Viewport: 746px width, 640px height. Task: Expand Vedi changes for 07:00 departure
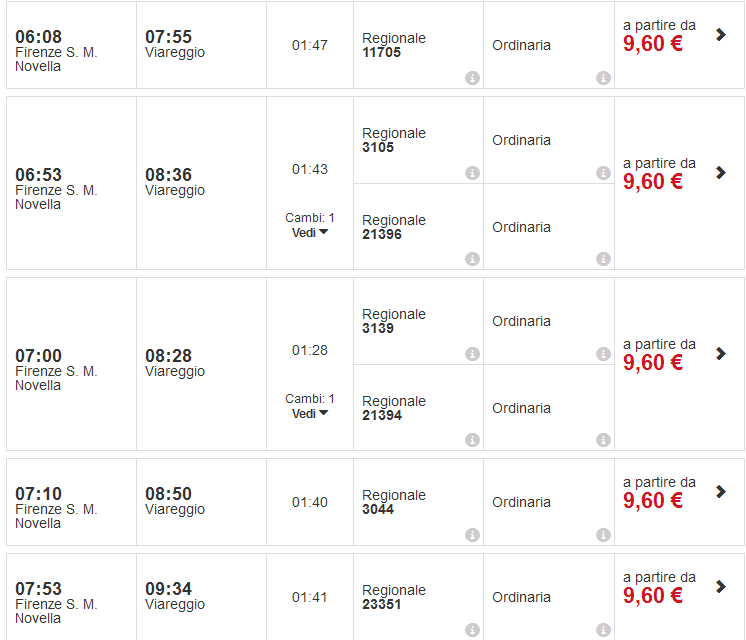(x=310, y=413)
